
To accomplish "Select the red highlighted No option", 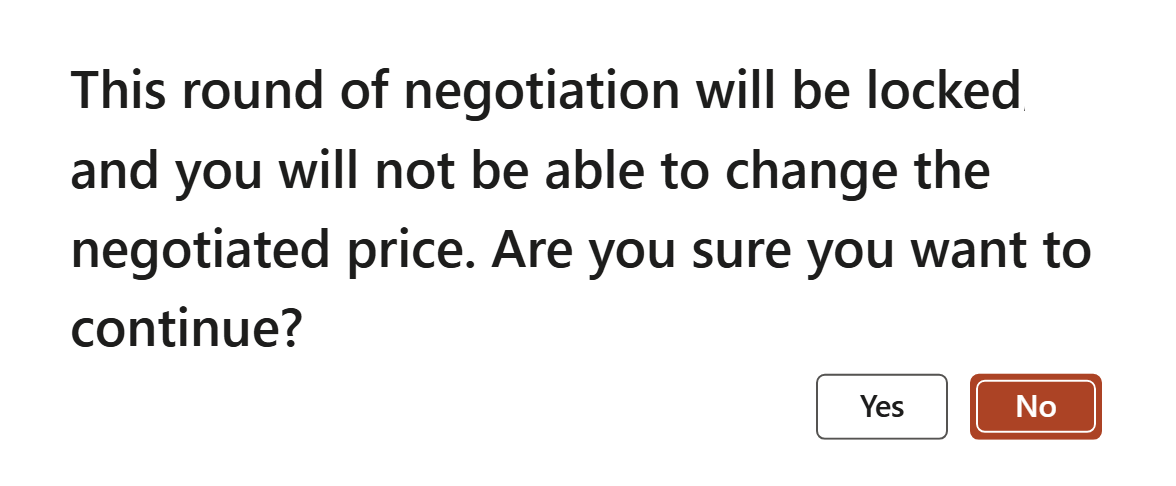I will point(1036,406).
